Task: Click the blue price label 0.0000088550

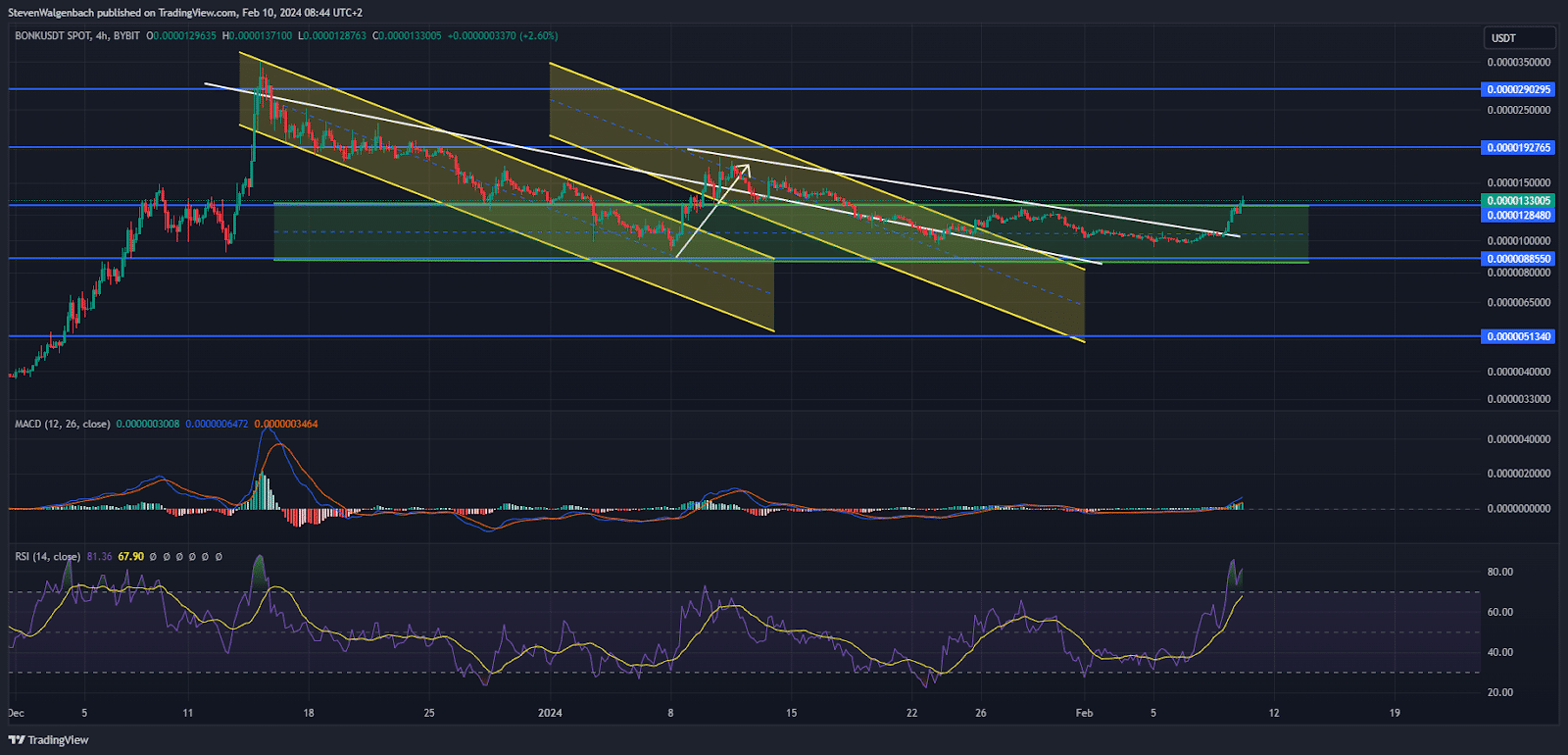Action: 1519,259
